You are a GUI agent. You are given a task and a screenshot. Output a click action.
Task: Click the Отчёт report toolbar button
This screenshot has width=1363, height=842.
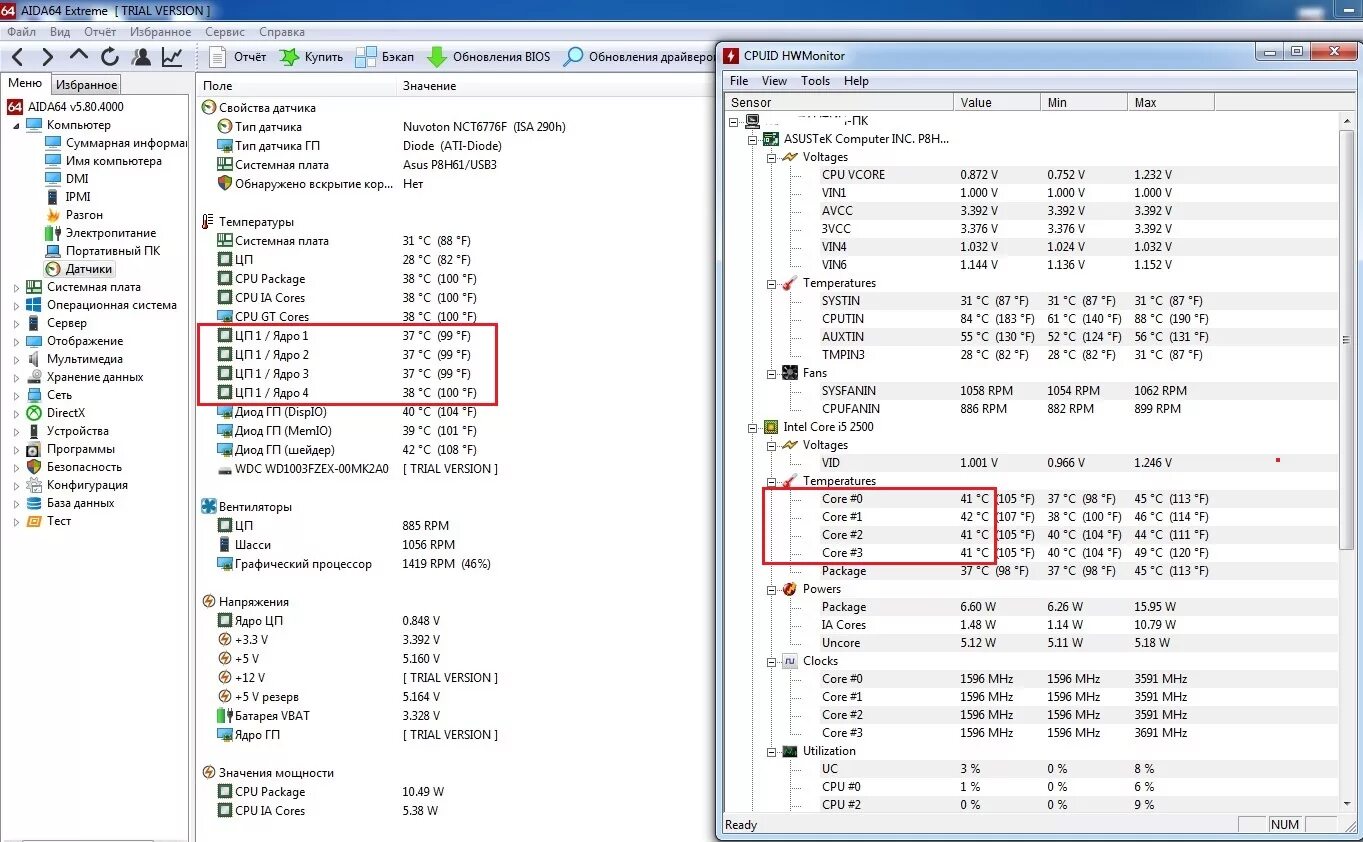click(238, 57)
